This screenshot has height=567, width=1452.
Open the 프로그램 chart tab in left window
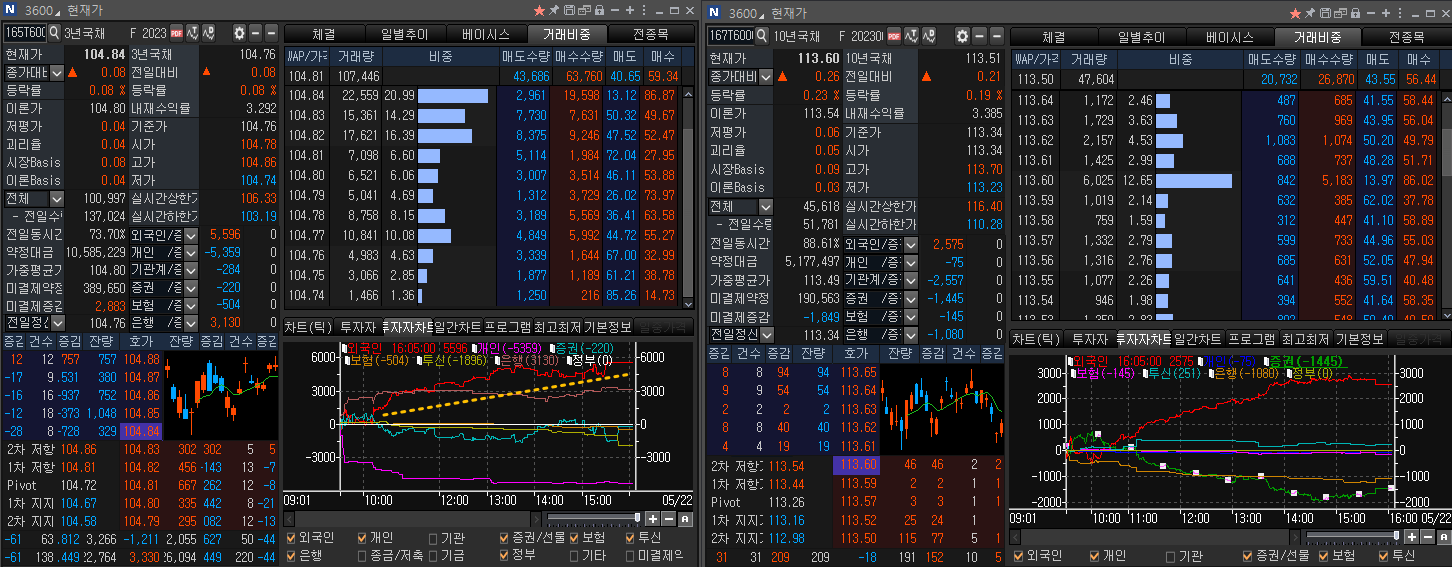tap(508, 327)
